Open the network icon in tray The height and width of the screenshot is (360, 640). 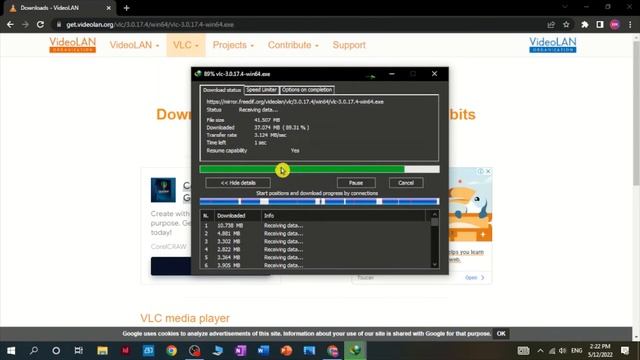click(x=552, y=351)
